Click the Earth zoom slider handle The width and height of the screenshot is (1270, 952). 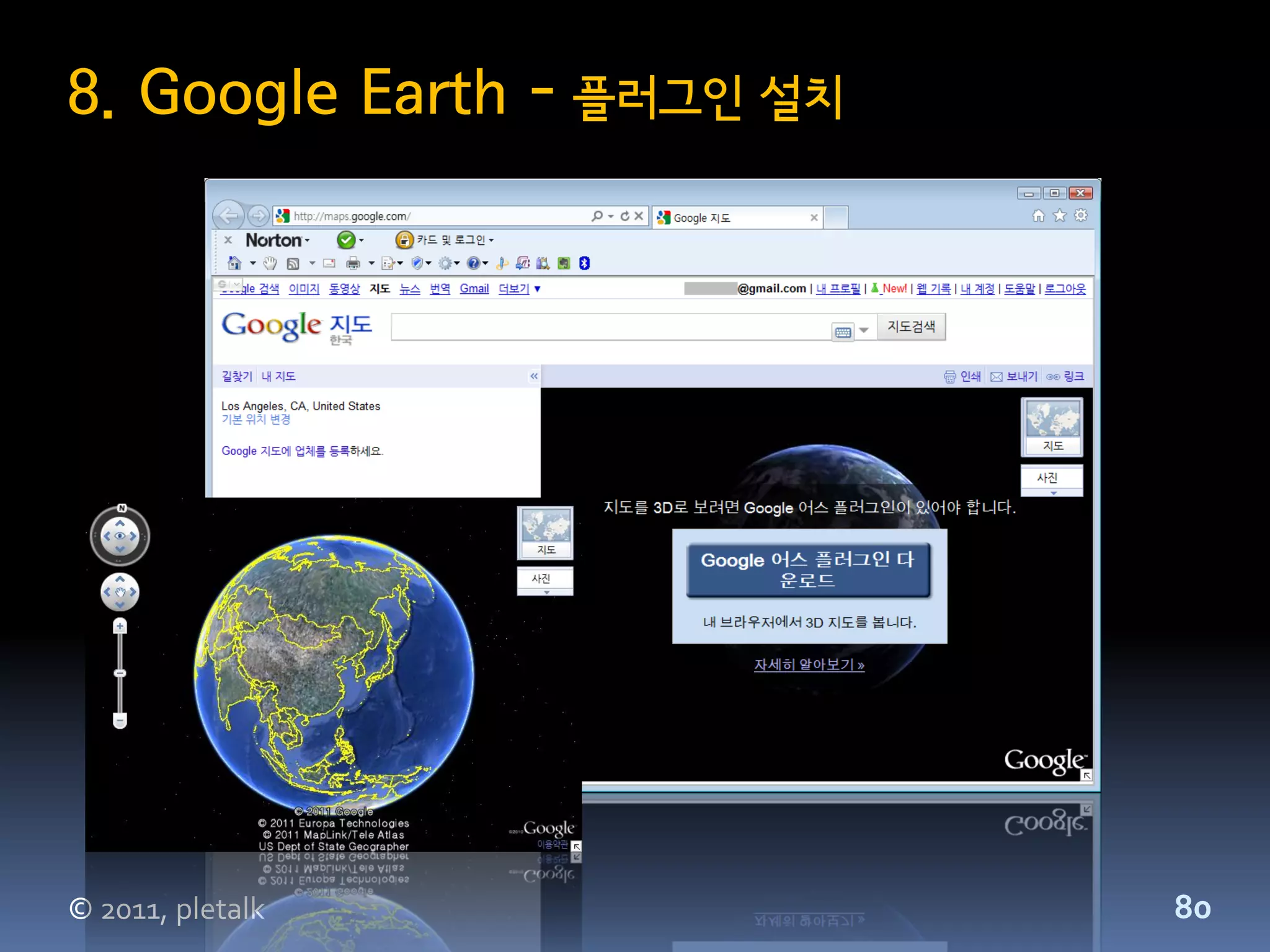[120, 673]
